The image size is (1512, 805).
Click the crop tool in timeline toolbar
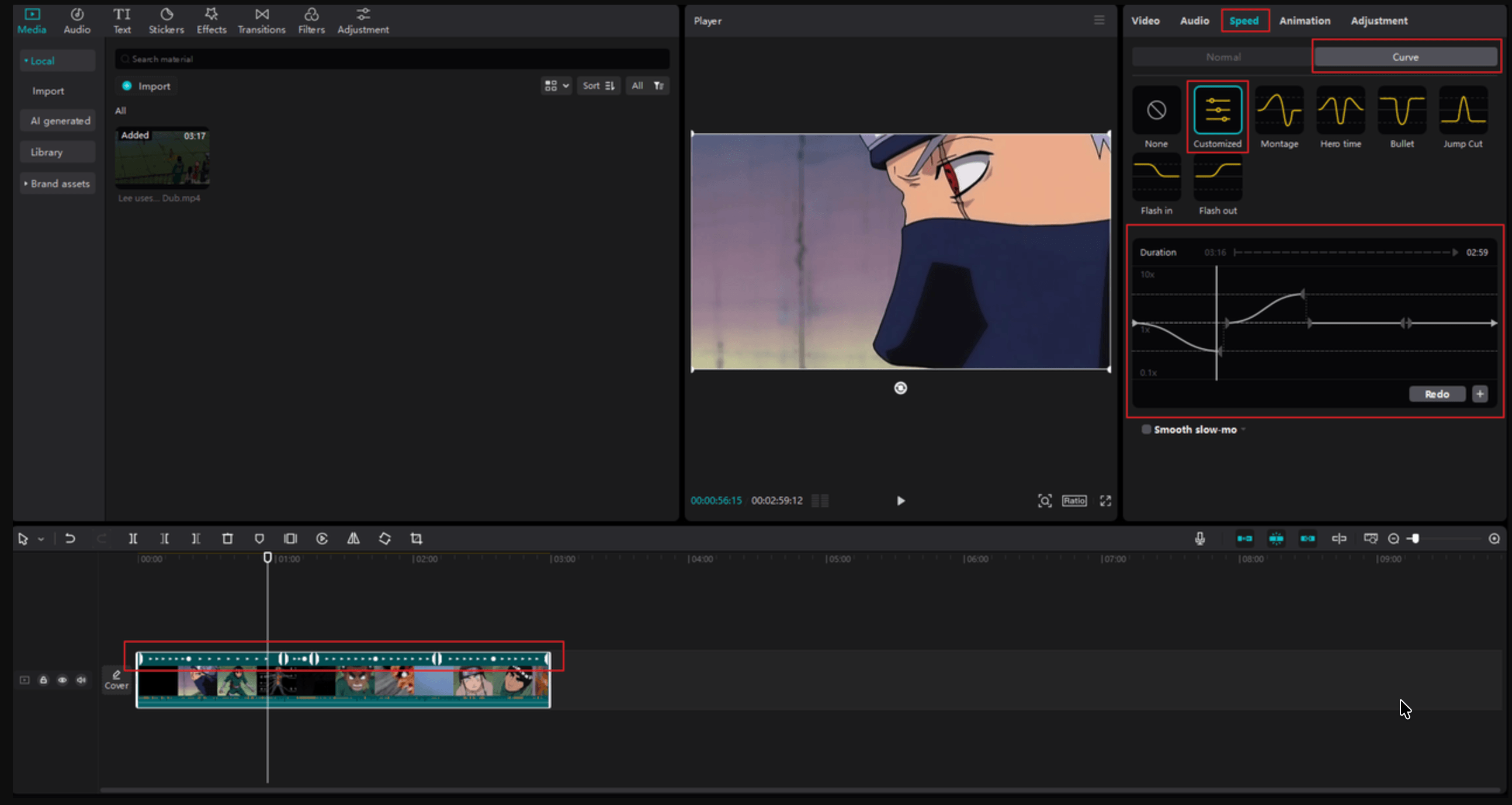point(416,539)
